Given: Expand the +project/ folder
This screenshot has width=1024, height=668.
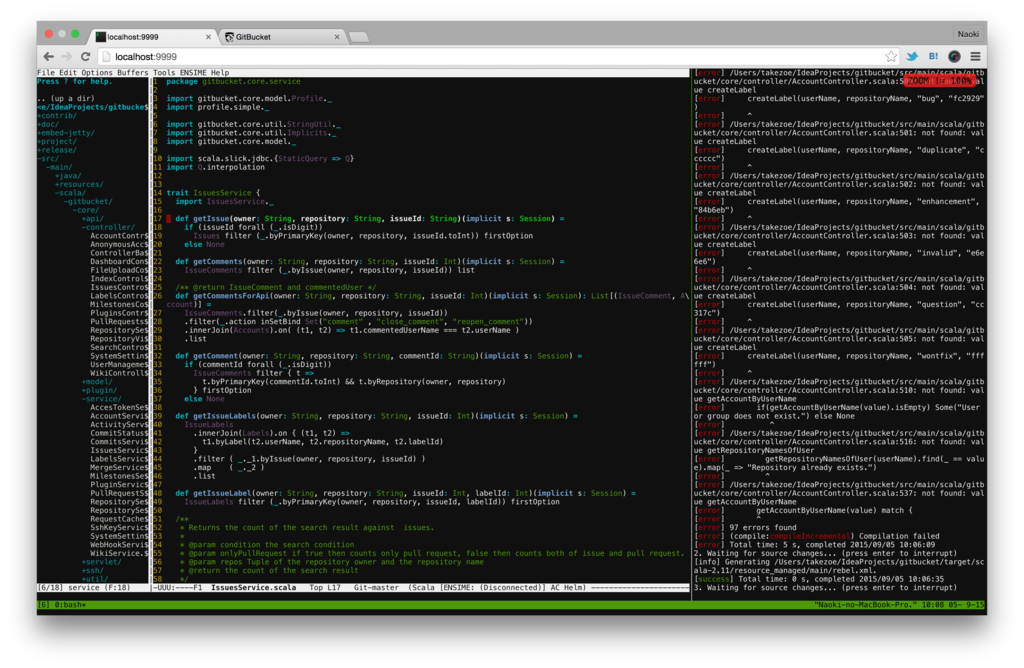Looking at the screenshot, I should (x=57, y=141).
